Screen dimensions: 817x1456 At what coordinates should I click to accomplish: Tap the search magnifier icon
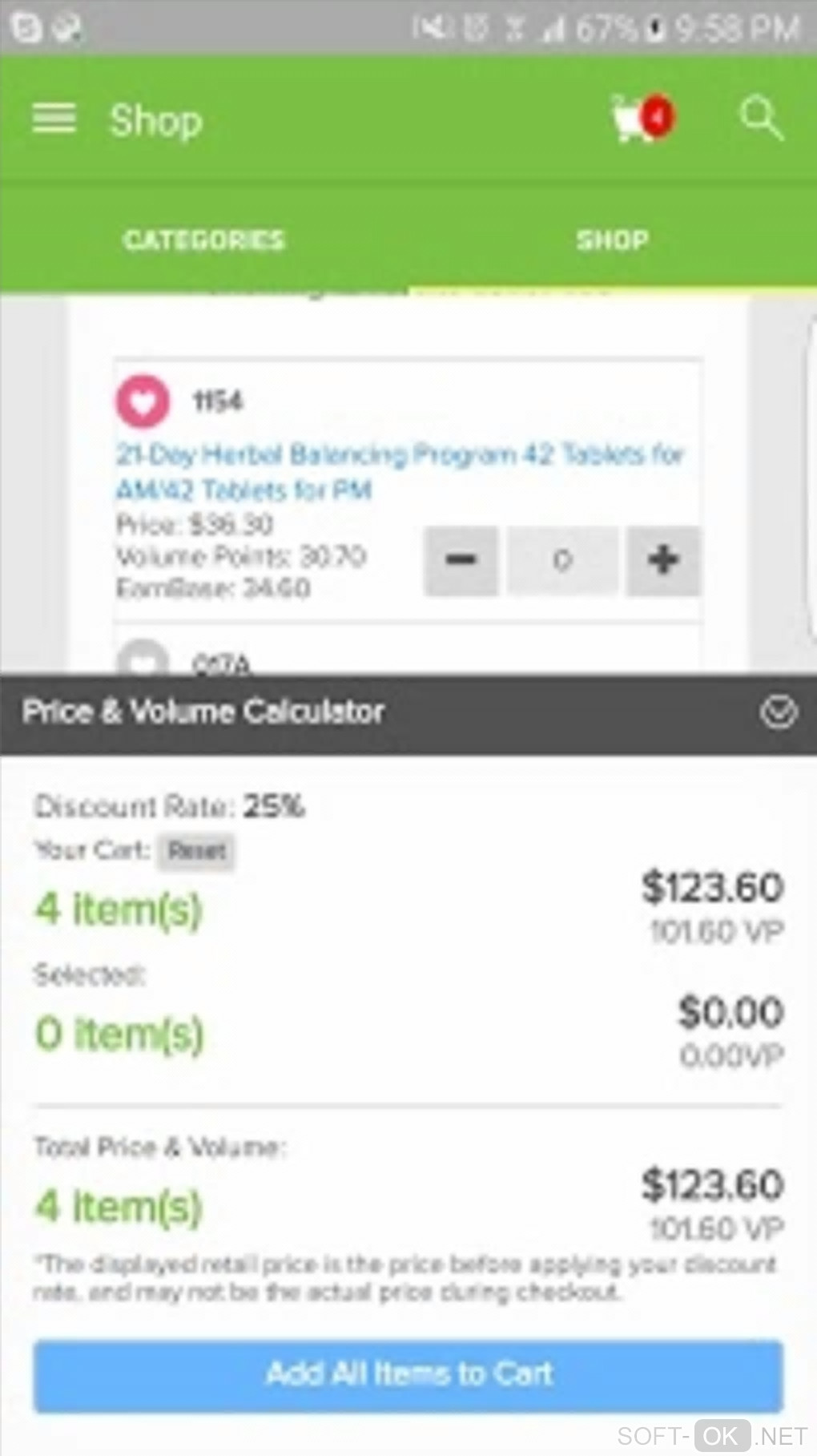point(759,119)
